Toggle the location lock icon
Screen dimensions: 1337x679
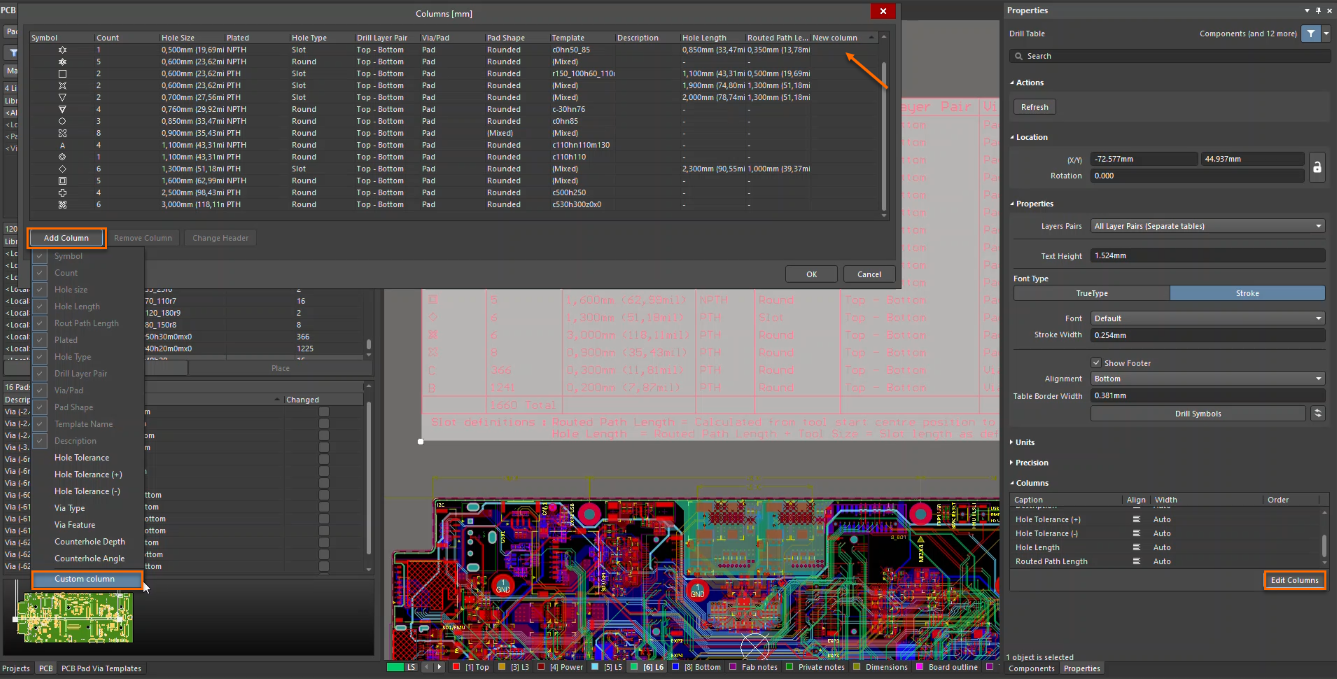pos(1317,167)
